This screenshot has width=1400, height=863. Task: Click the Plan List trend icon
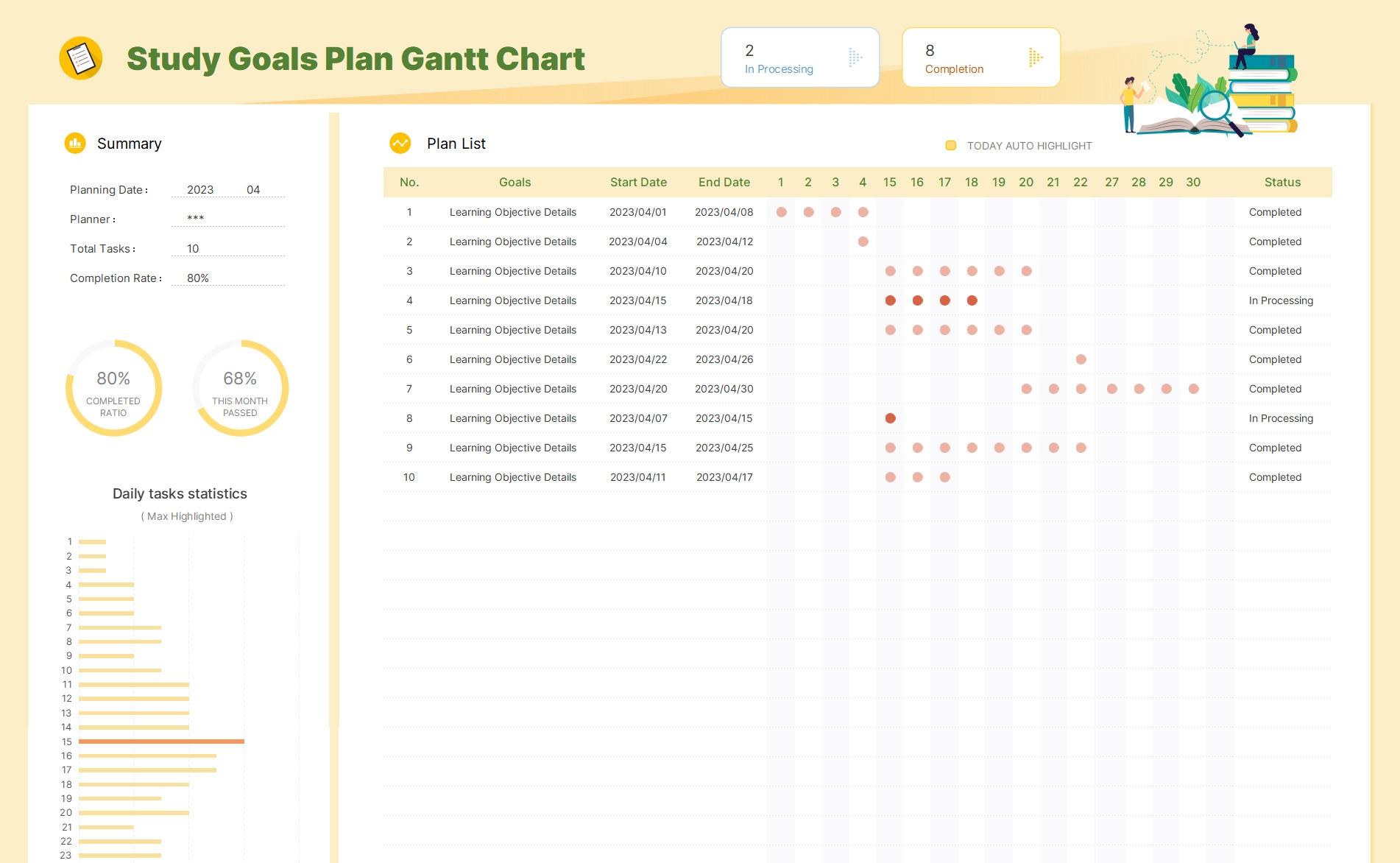(x=400, y=143)
